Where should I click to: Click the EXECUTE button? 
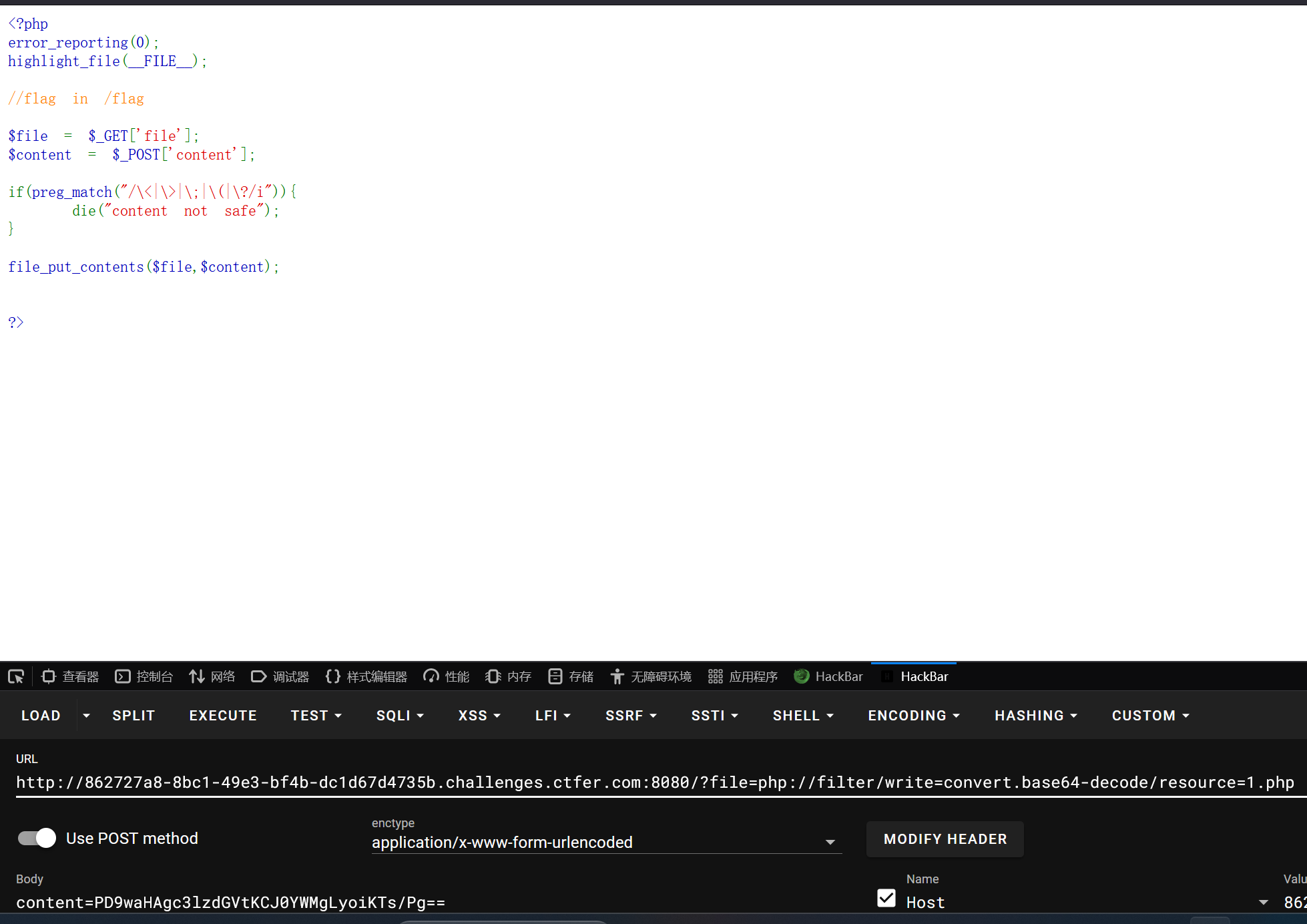[x=223, y=715]
